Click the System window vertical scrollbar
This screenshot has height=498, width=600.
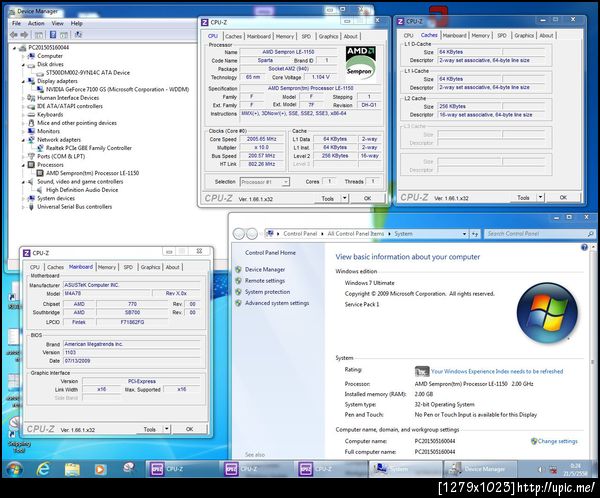[593, 351]
